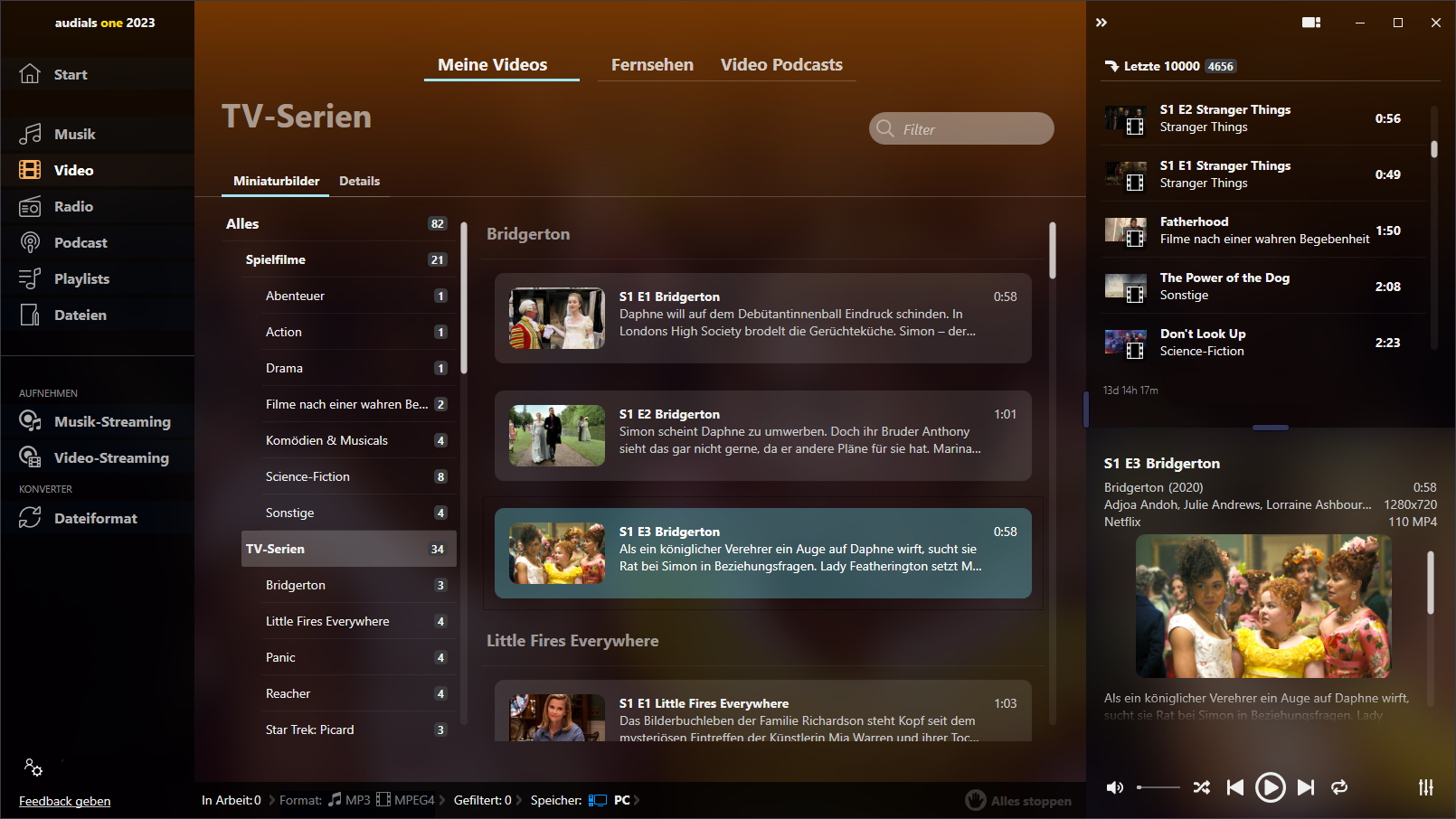Adjust the volume slider
This screenshot has height=819, width=1456.
click(1158, 787)
